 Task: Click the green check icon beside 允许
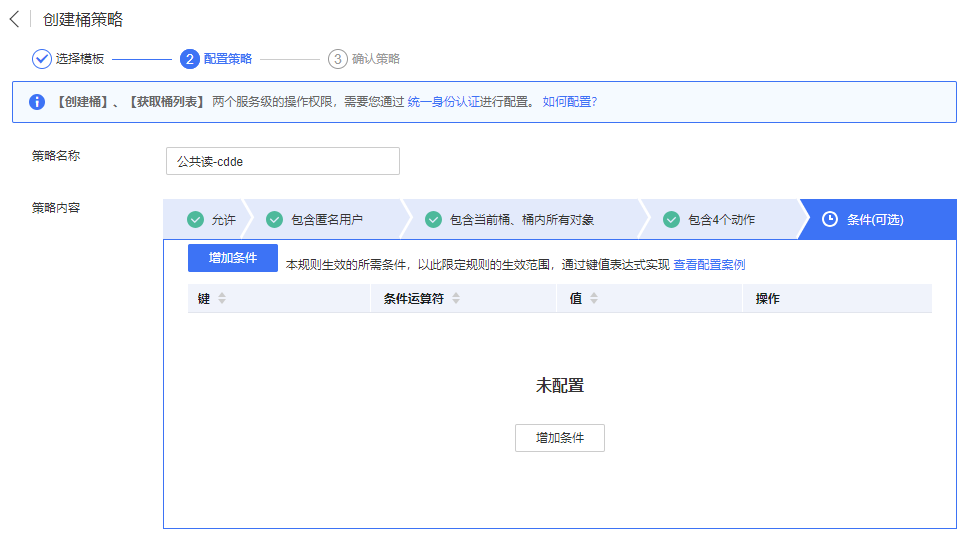tap(196, 220)
